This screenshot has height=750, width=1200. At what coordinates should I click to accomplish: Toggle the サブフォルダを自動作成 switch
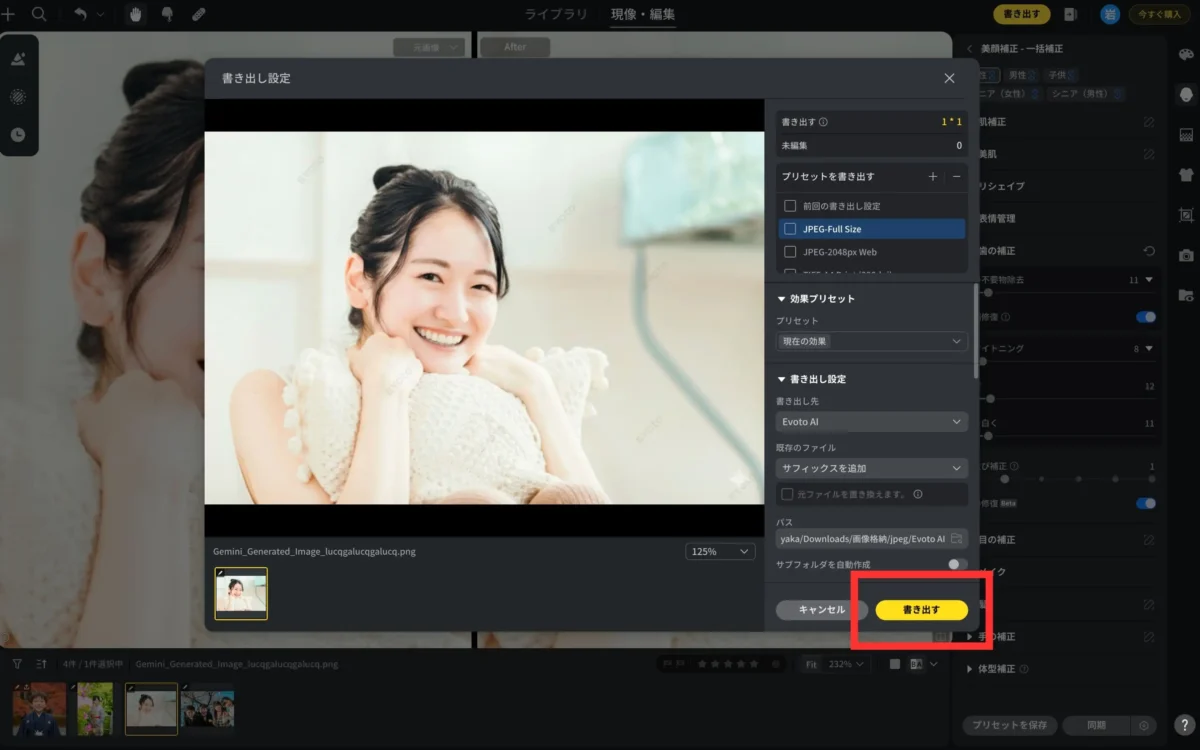(957, 564)
